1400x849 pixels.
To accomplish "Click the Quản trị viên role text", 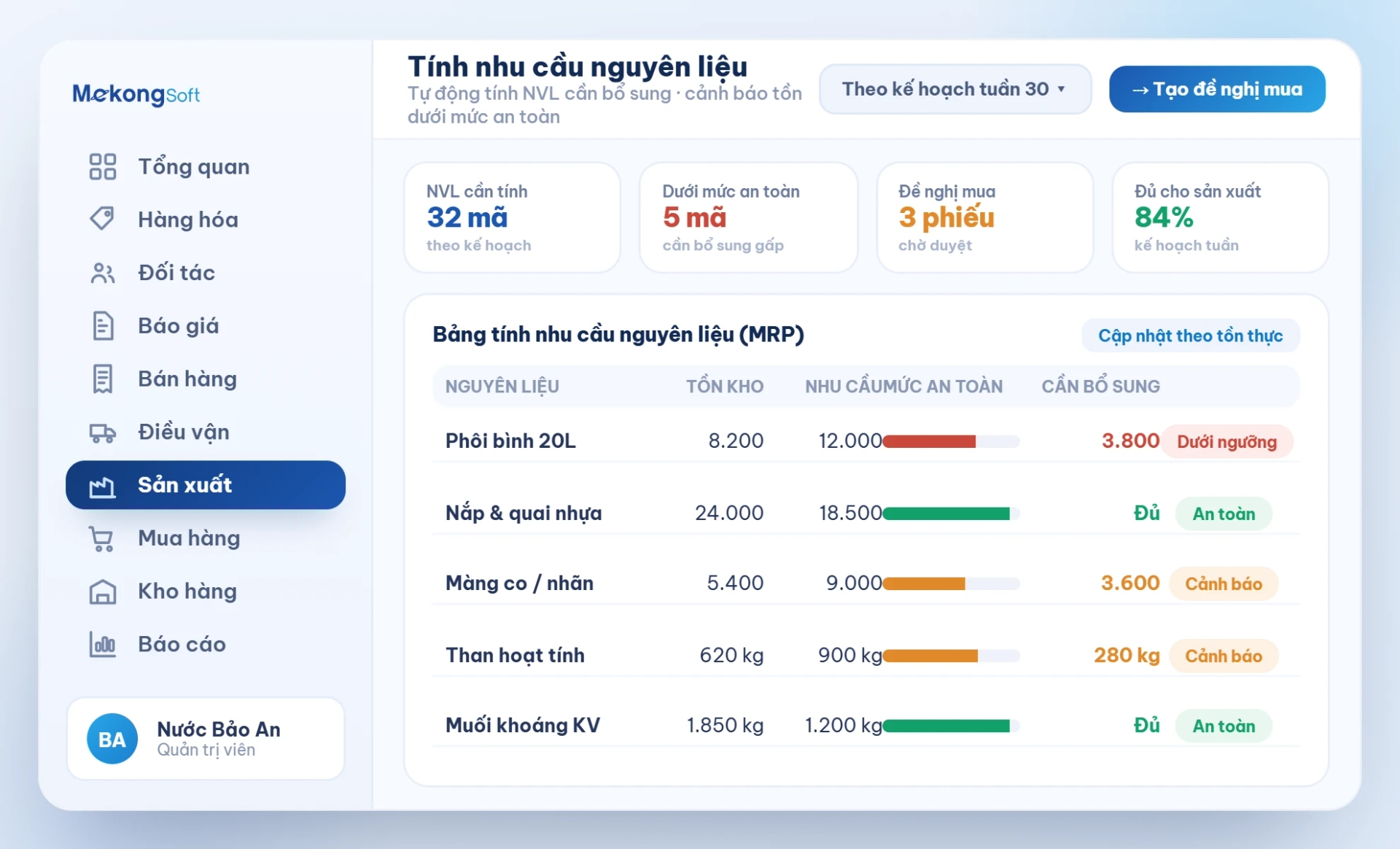I will coord(206,750).
